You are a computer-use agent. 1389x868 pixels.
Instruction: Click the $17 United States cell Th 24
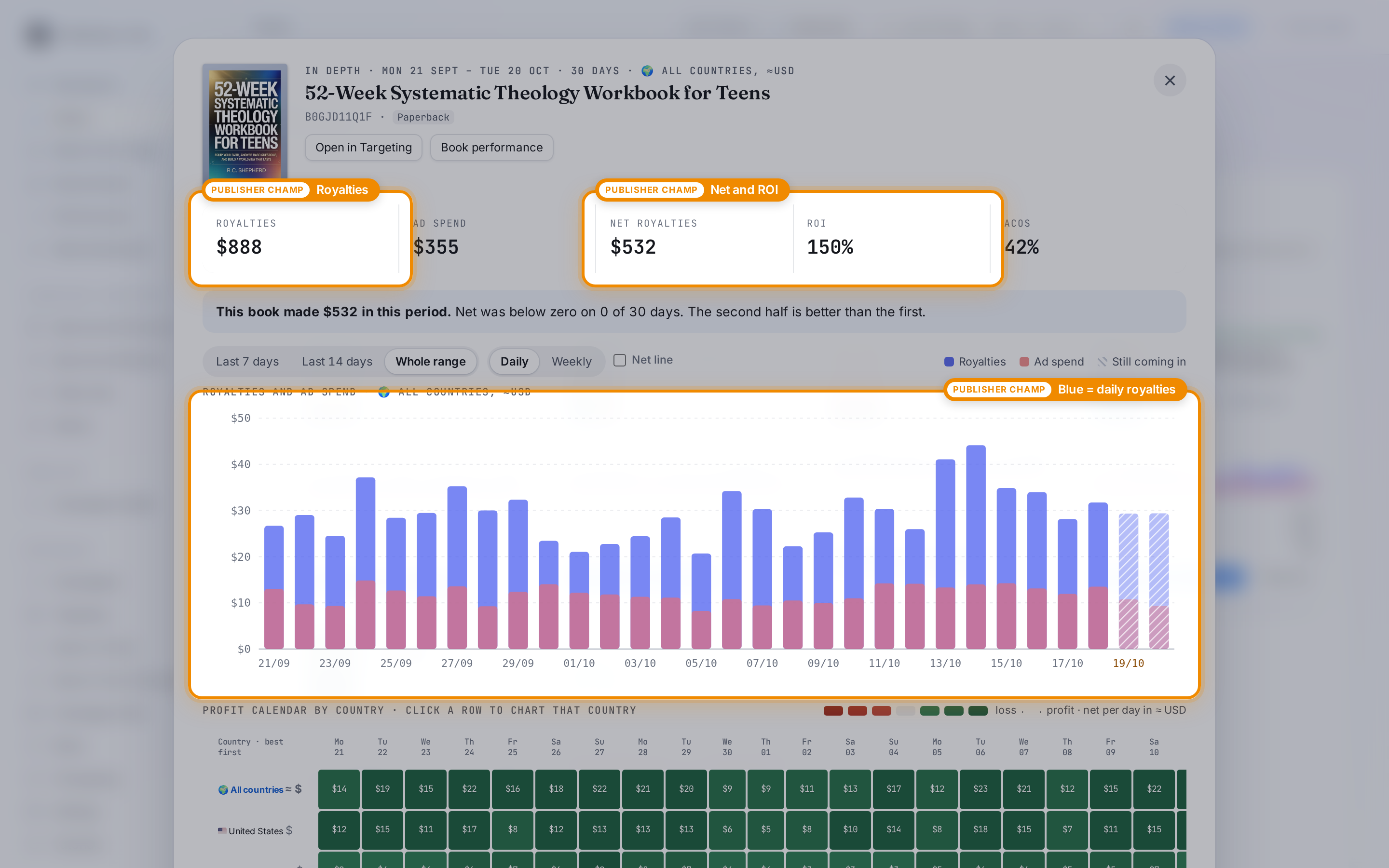[469, 829]
